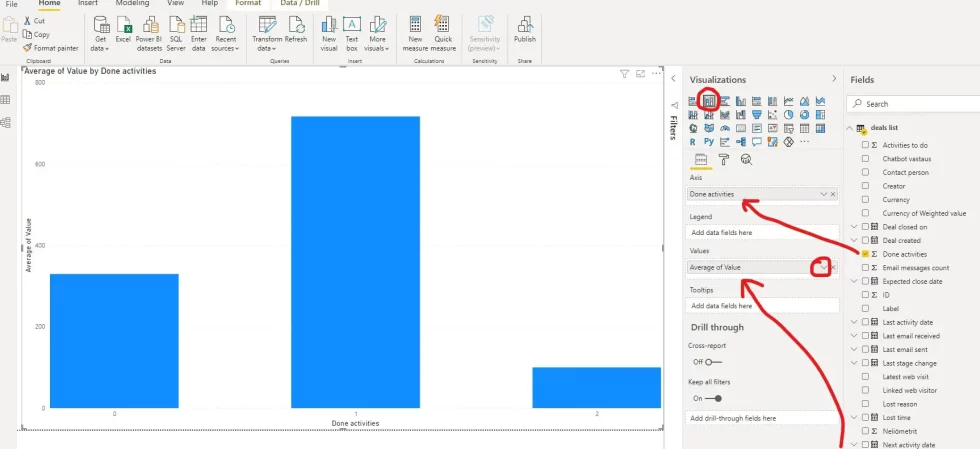Check the Contact person field
Viewport: 980px width, 449px height.
click(x=866, y=172)
